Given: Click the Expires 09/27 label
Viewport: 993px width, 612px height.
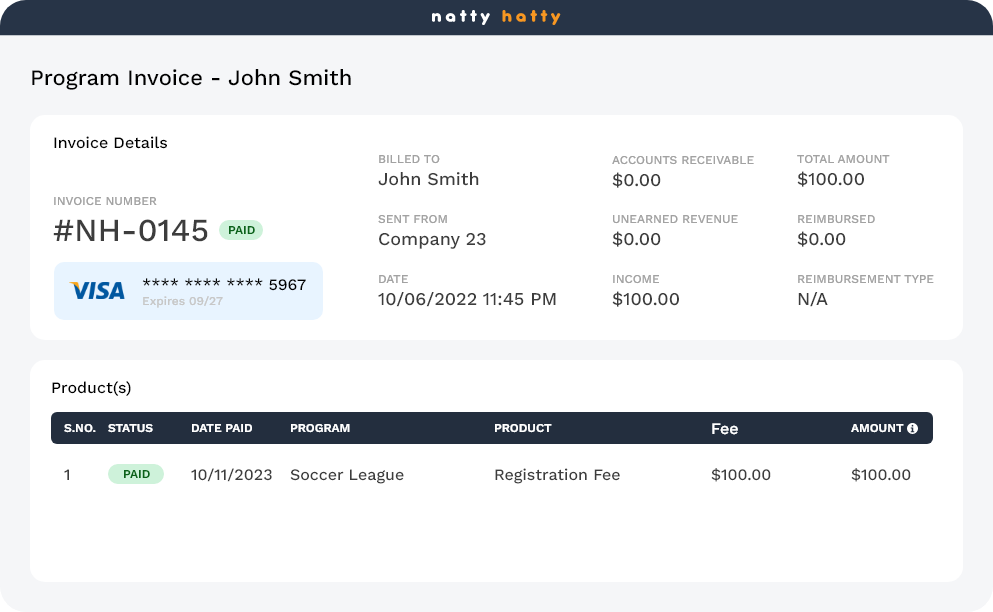Looking at the screenshot, I should click(x=187, y=301).
